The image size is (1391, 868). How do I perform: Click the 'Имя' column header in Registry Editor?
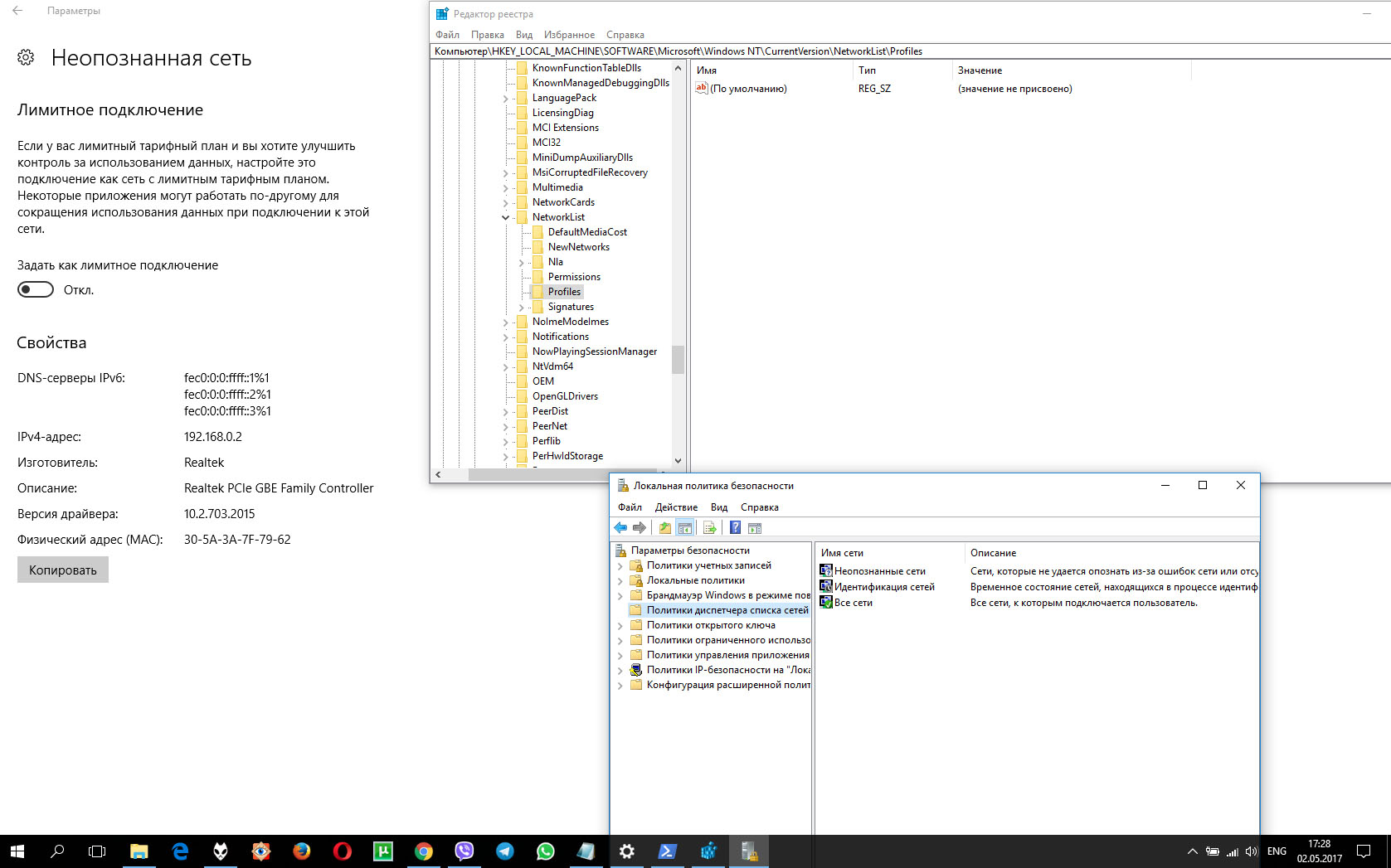(x=771, y=70)
